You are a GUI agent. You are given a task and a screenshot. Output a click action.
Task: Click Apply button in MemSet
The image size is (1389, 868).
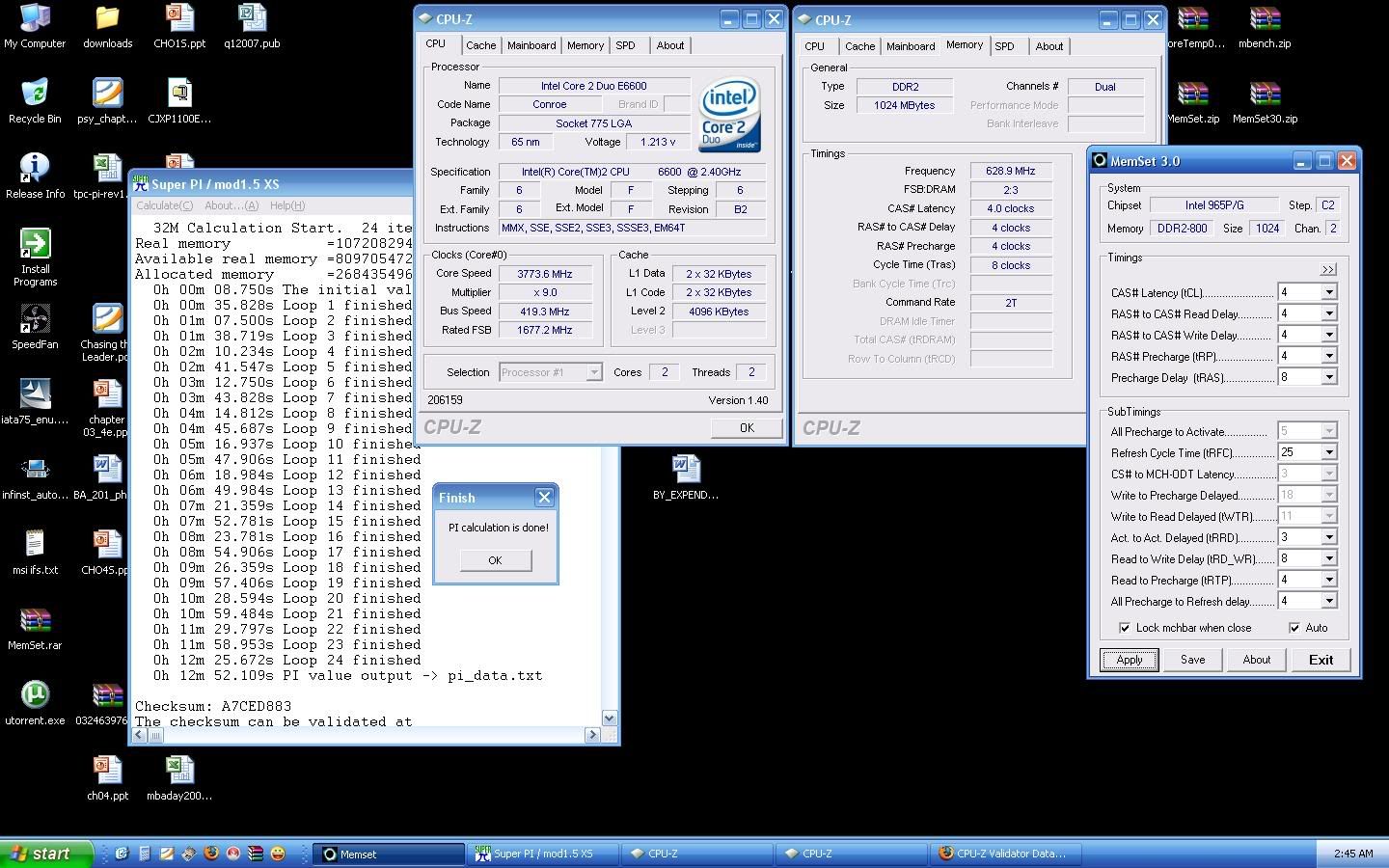point(1130,660)
